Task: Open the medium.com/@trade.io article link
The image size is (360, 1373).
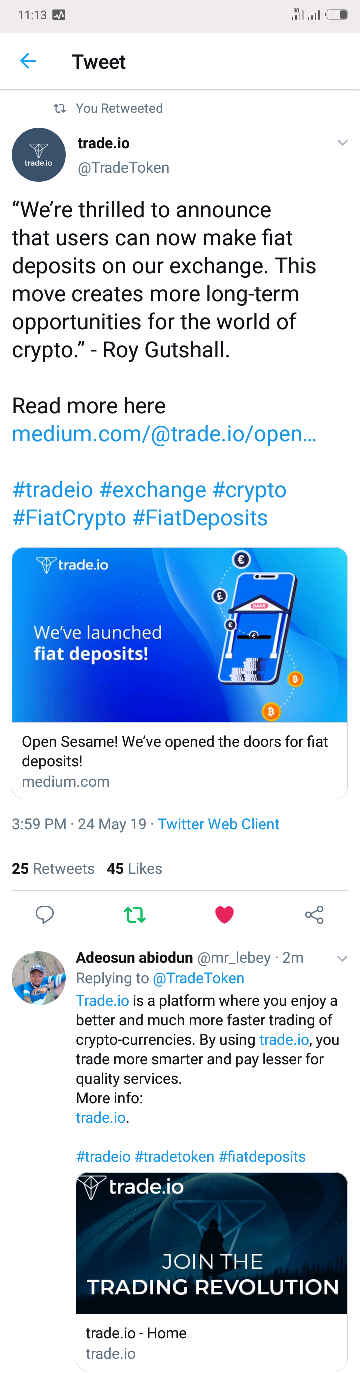Action: pyautogui.click(x=164, y=434)
